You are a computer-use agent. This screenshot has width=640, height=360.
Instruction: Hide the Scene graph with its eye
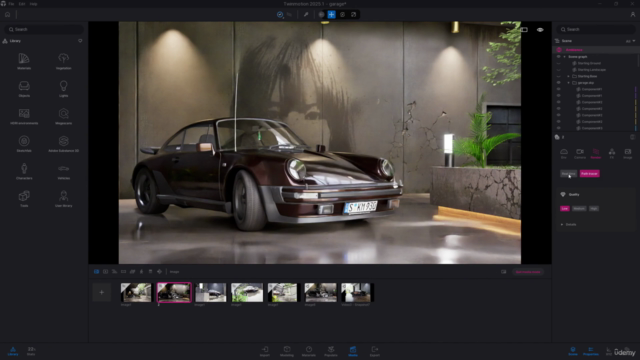[x=558, y=57]
